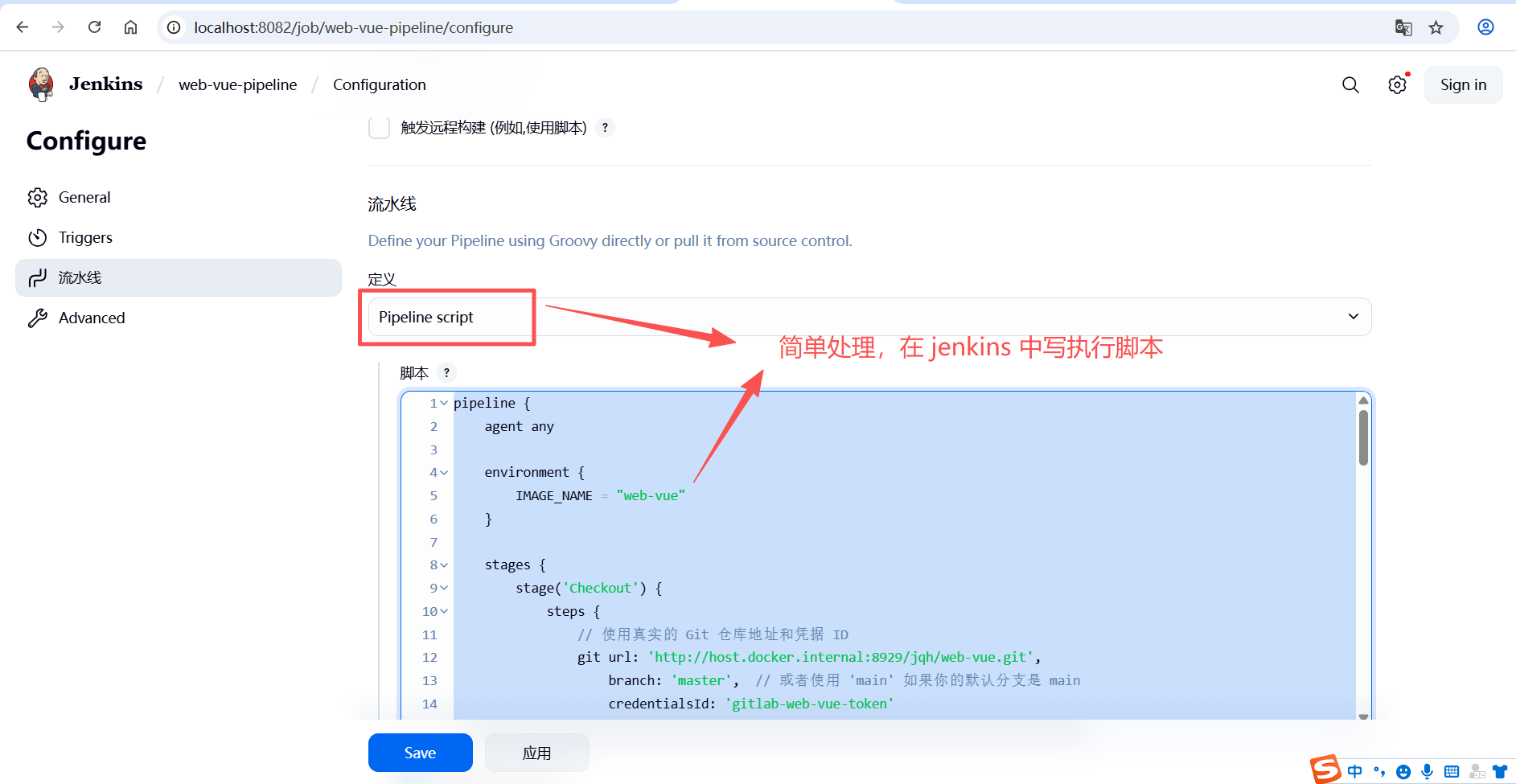Toggle Sogou 中 Chinese input mode
The height and width of the screenshot is (784, 1516).
(1355, 772)
